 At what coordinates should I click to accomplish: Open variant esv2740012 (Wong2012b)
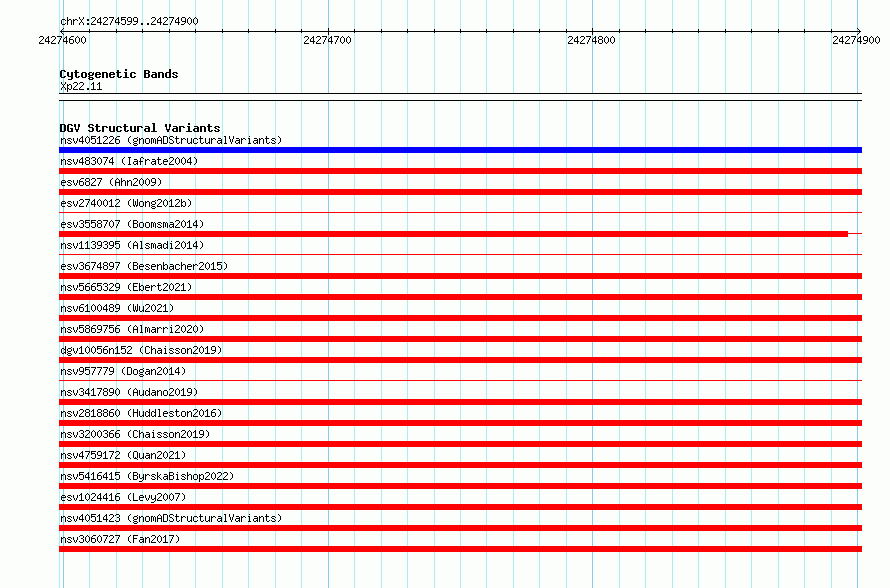tap(126, 203)
